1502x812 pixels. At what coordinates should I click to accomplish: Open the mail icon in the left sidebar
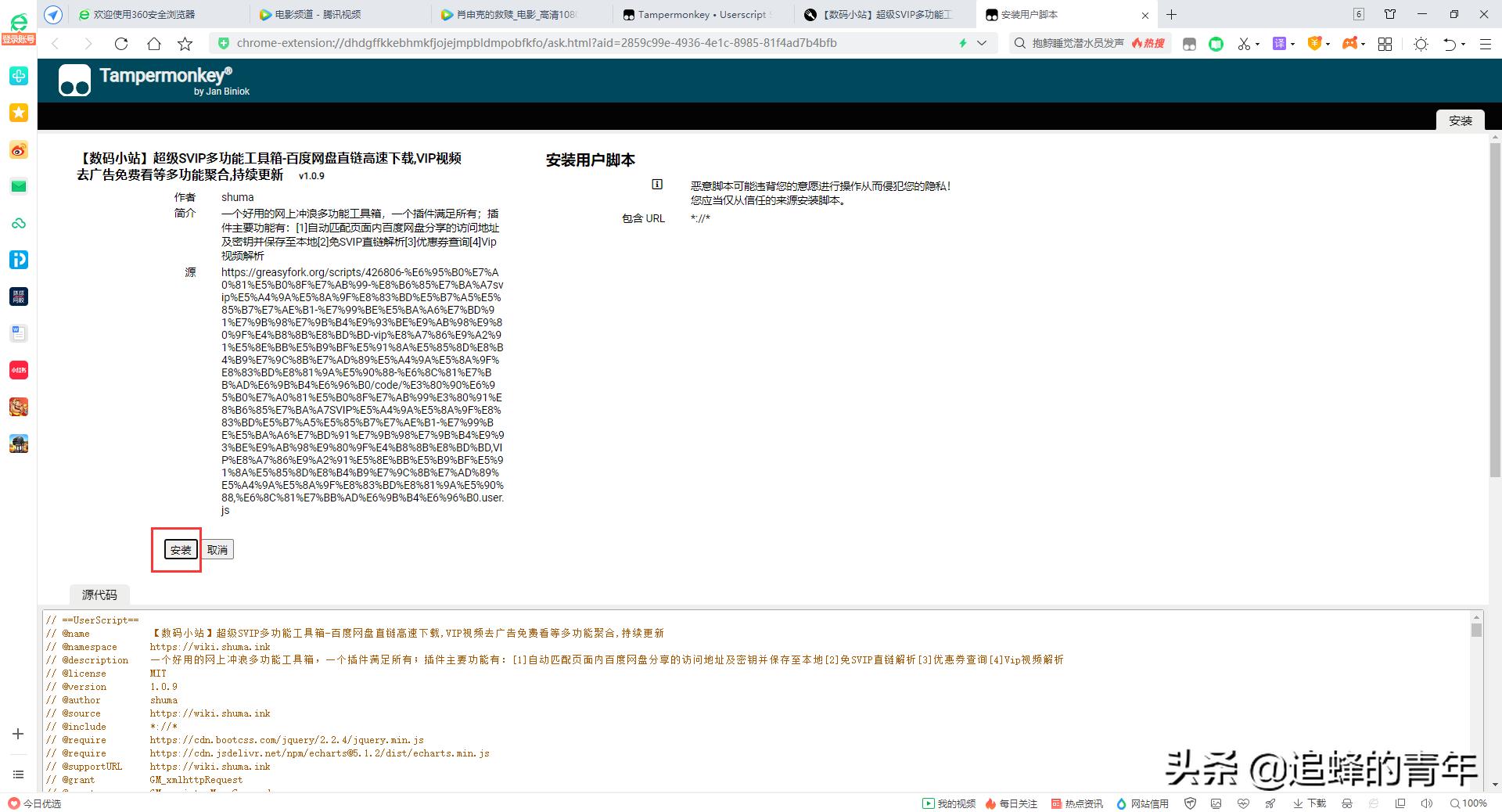pos(19,186)
